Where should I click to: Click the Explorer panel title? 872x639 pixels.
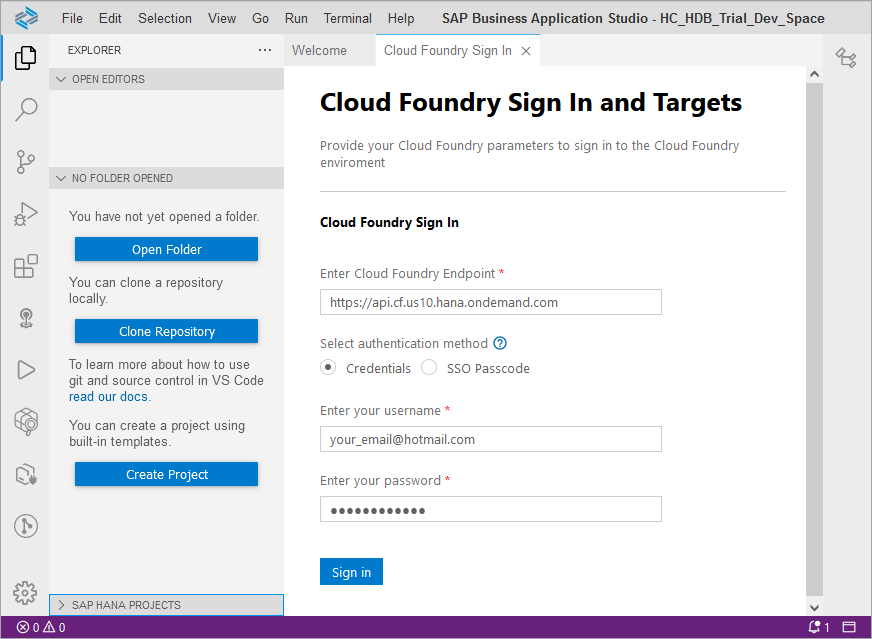point(95,50)
